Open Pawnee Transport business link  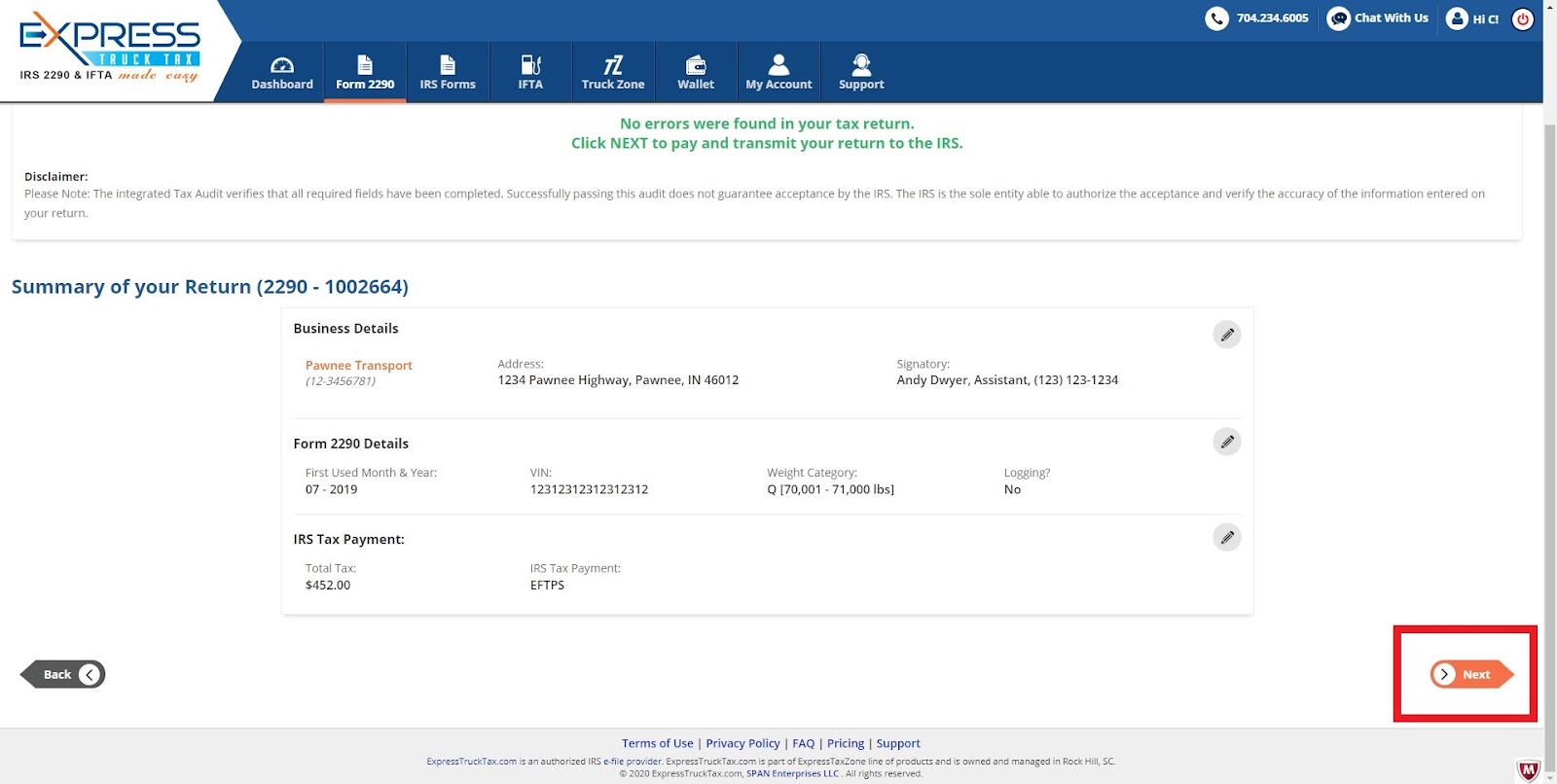pos(359,366)
